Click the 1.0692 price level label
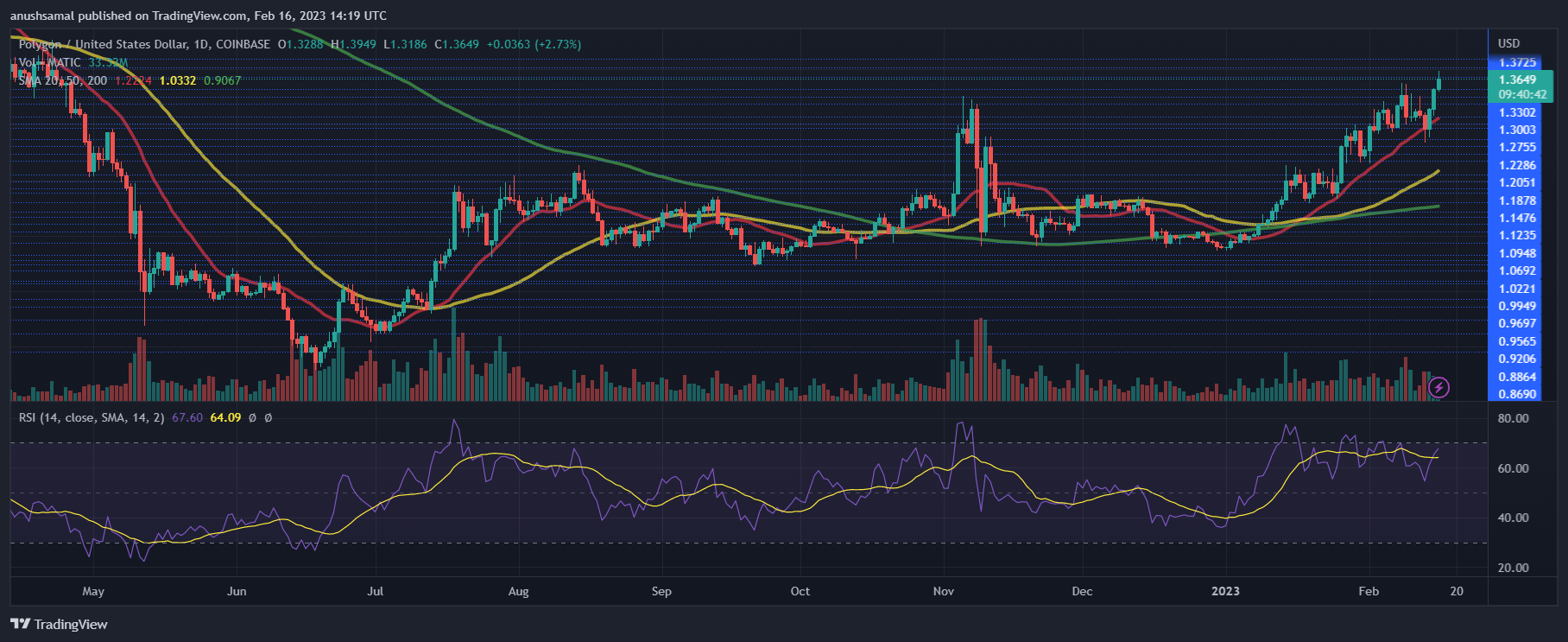1568x642 pixels. point(1517,270)
